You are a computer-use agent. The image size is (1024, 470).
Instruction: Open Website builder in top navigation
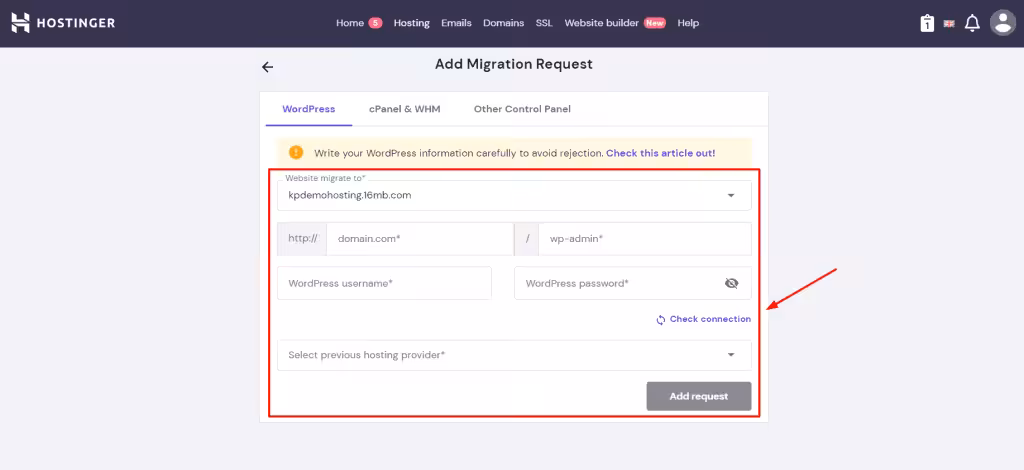(x=601, y=23)
